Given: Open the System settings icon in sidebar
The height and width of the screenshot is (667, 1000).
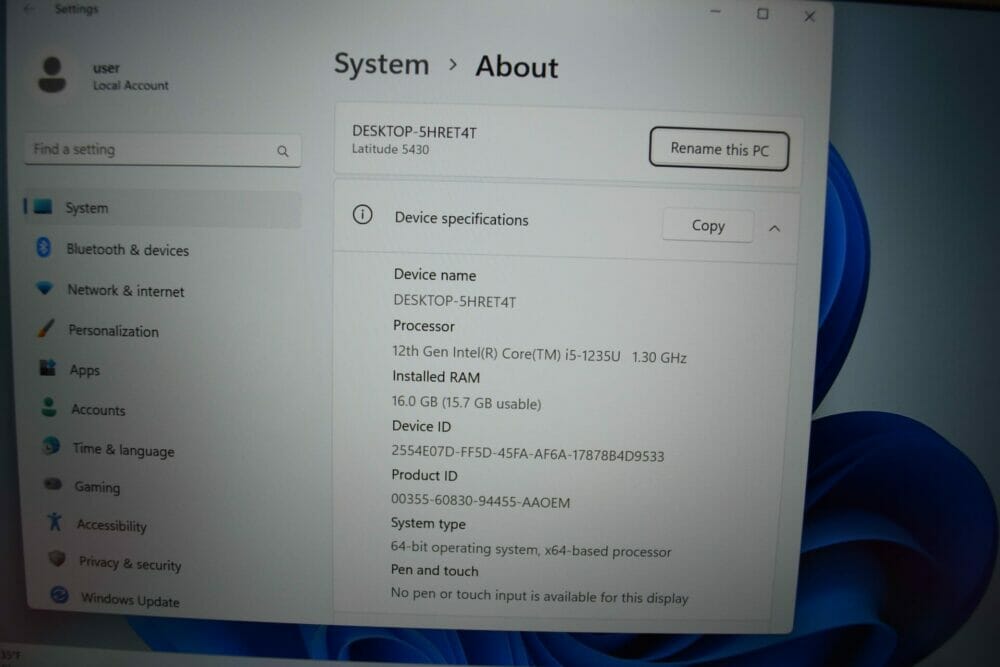Looking at the screenshot, I should [x=43, y=207].
